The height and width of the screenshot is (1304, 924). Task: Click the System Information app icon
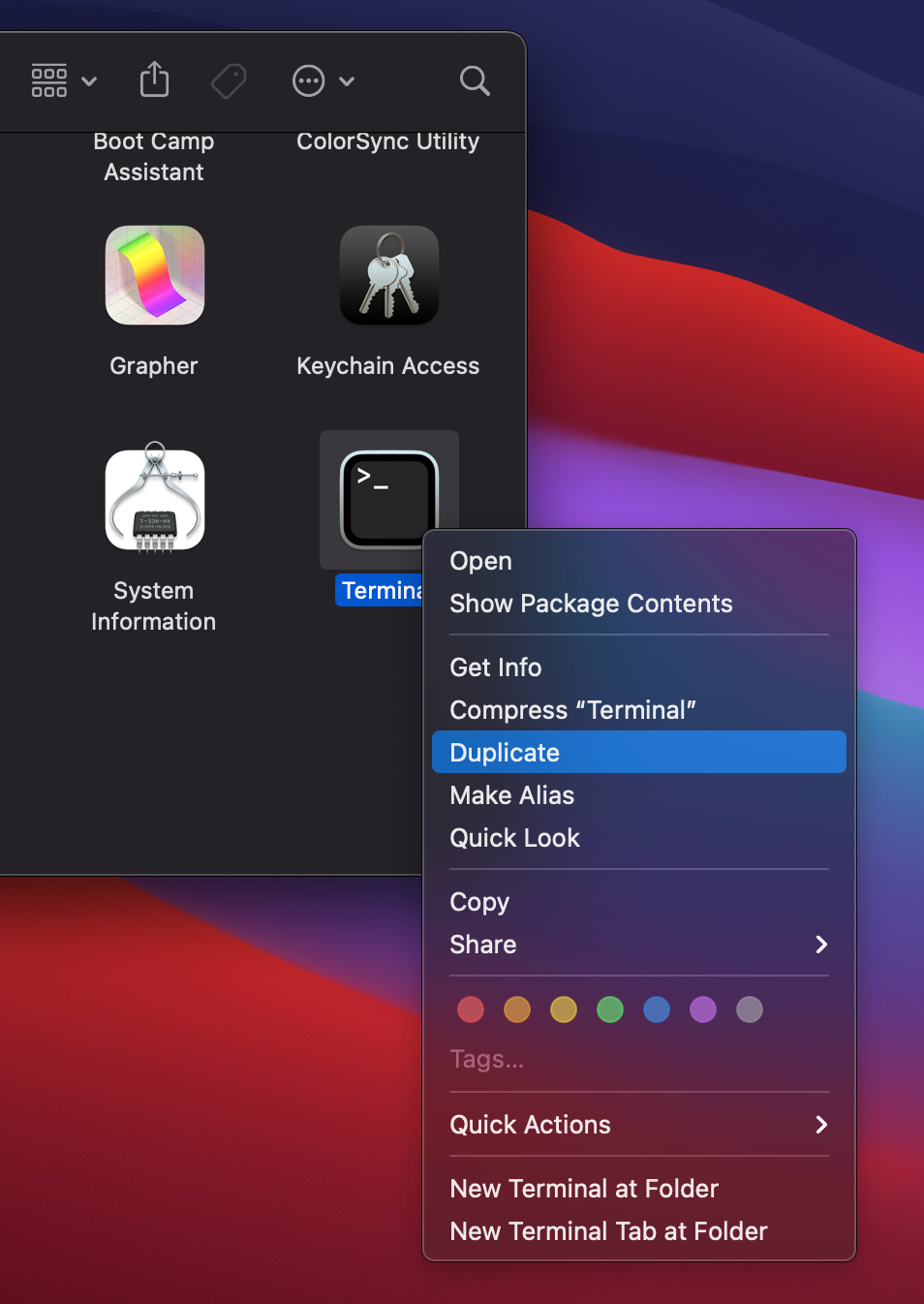tap(154, 500)
